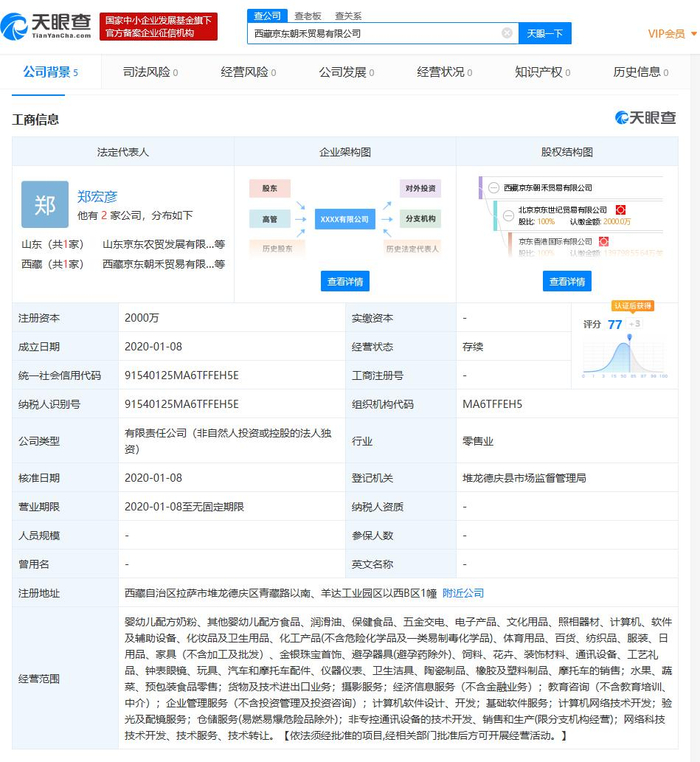This screenshot has height=762, width=700.
Task: Click the 京东香港国际有限公司 shareholder name
Action: [x=555, y=242]
